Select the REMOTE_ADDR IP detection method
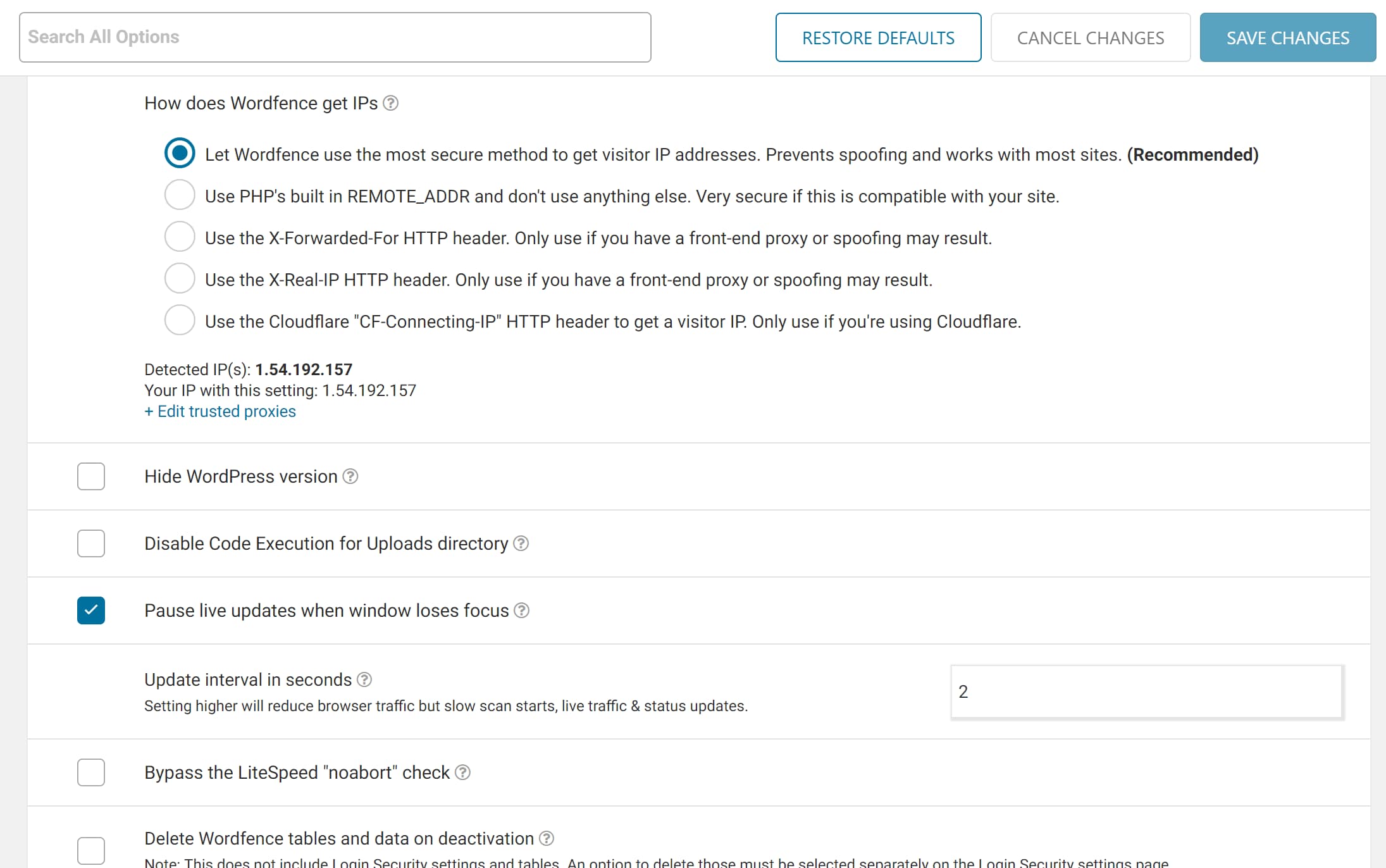This screenshot has width=1386, height=868. [180, 195]
